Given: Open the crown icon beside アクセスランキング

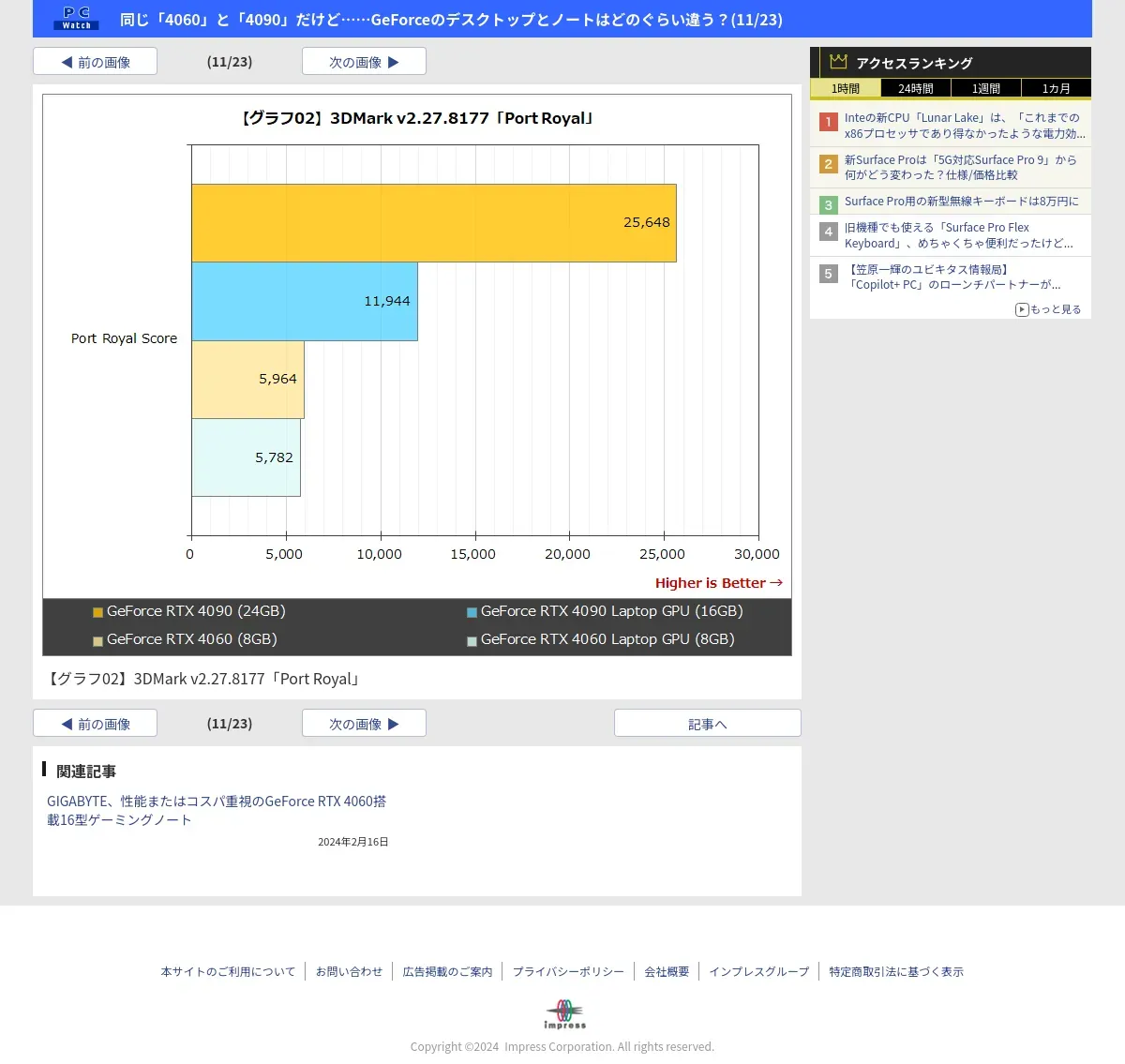Looking at the screenshot, I should click(838, 62).
